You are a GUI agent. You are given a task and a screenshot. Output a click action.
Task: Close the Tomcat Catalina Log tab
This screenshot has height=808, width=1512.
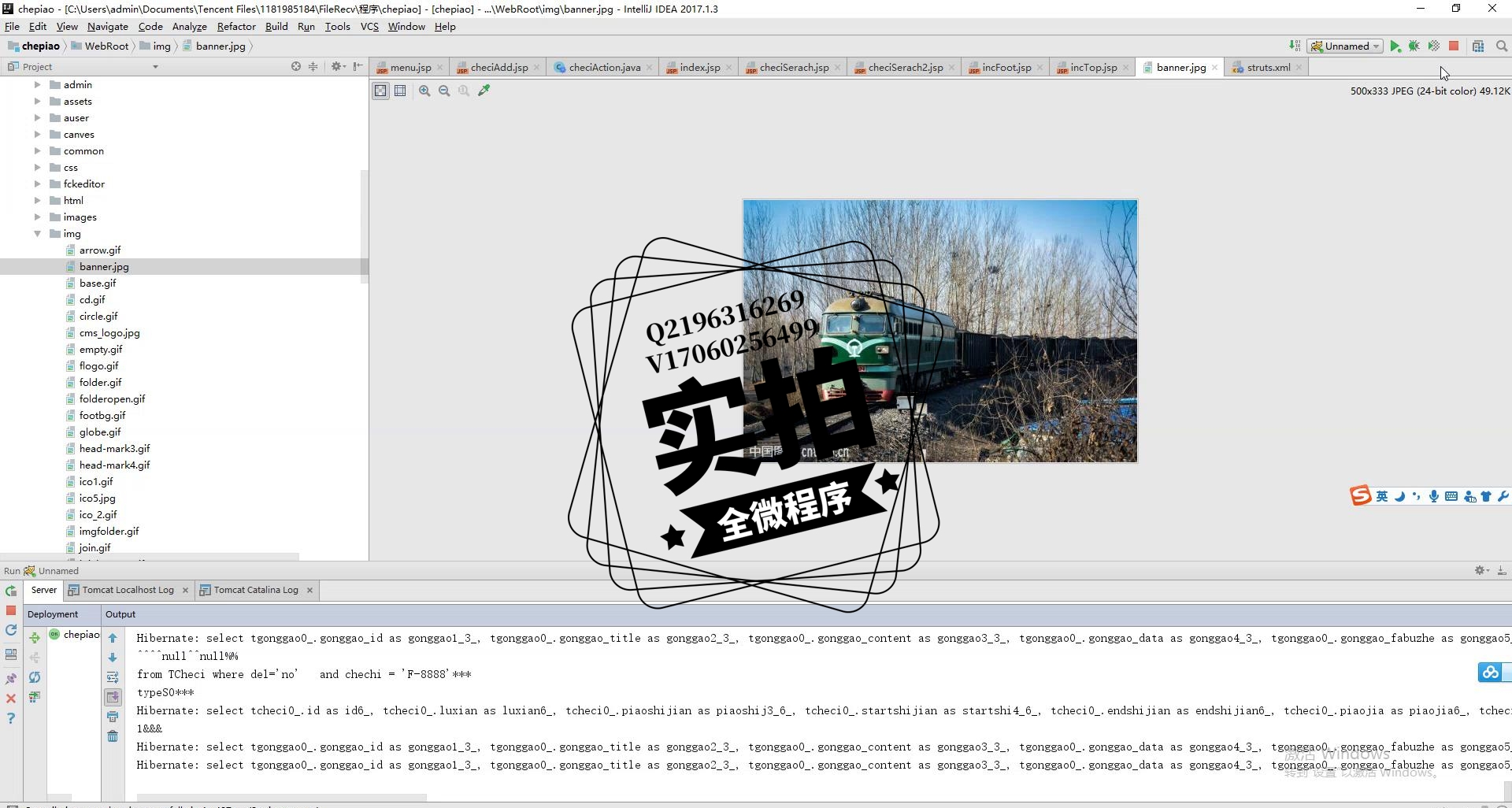click(309, 590)
